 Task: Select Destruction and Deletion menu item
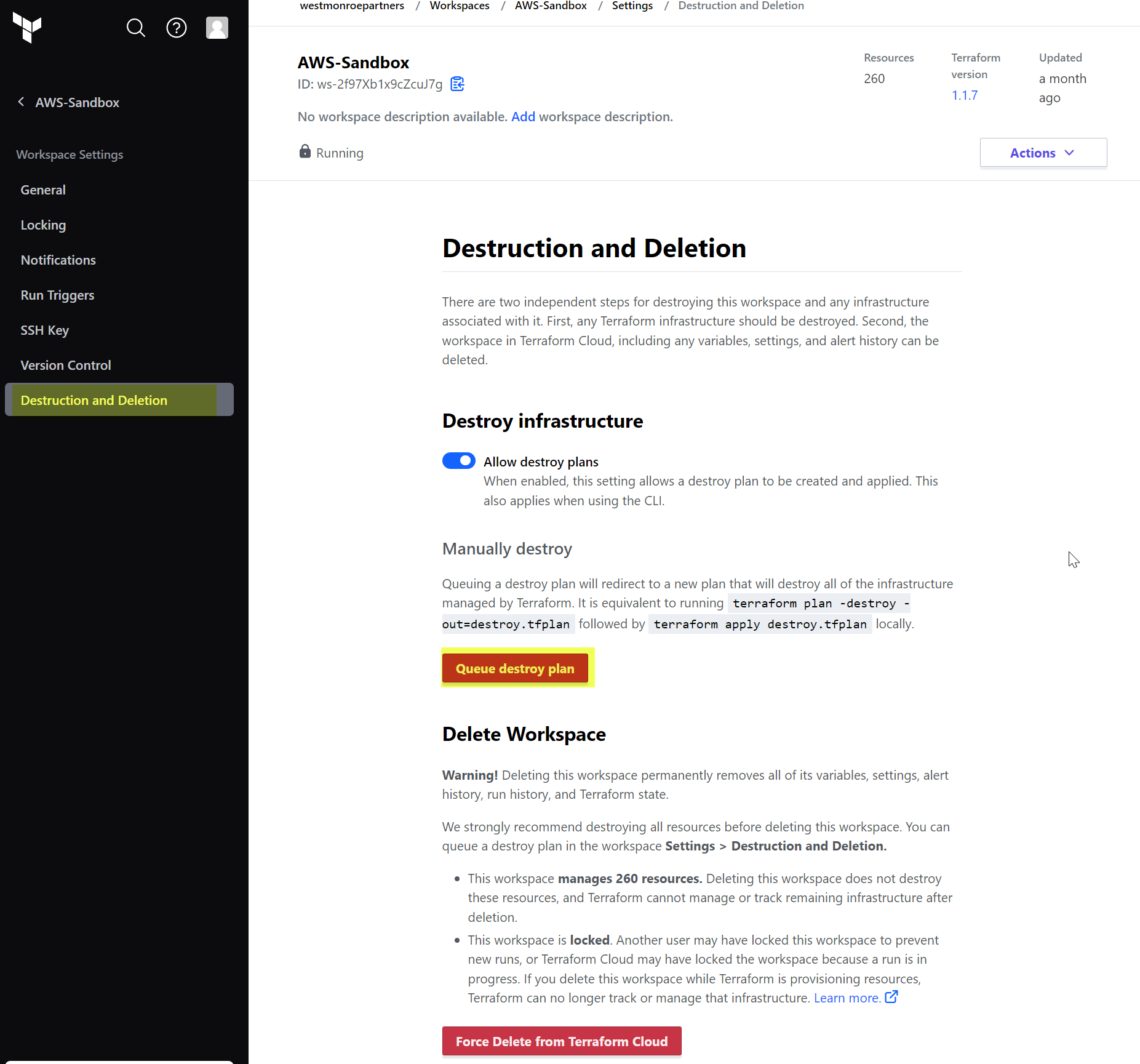tap(119, 400)
